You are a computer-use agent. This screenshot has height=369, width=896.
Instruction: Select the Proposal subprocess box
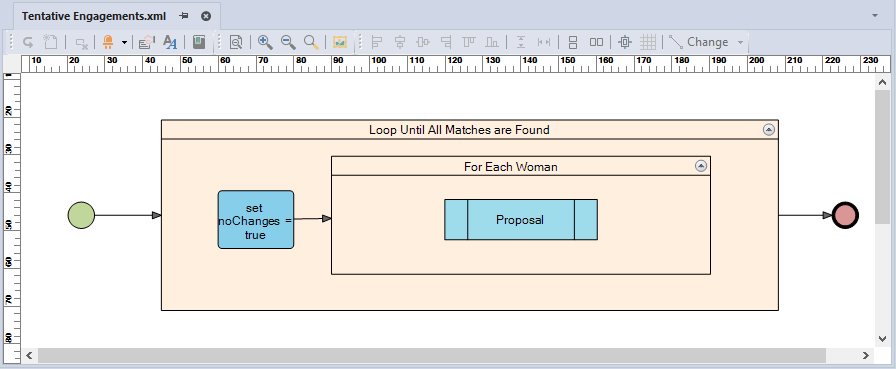tap(521, 220)
